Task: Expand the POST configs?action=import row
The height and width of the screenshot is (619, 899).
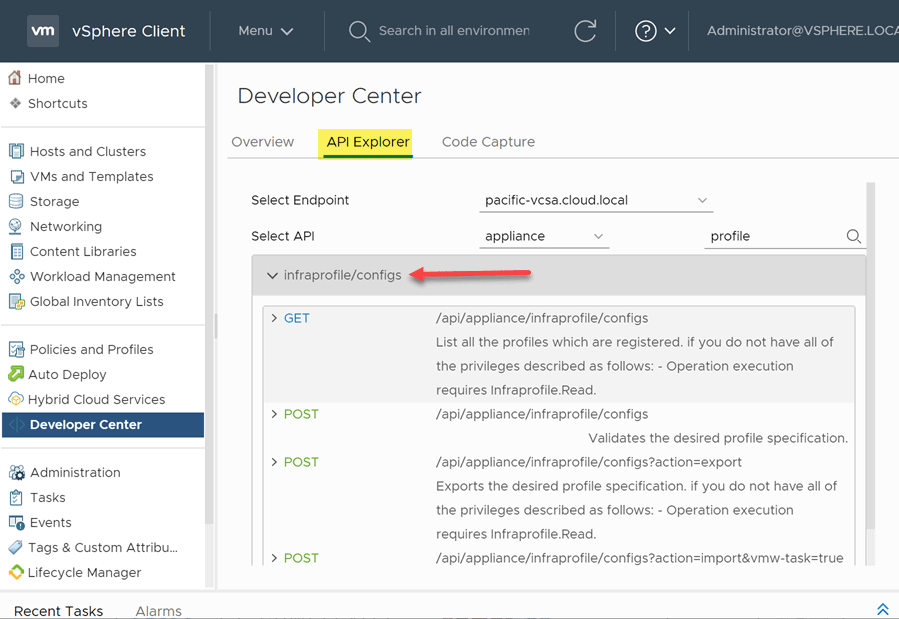Action: (274, 558)
